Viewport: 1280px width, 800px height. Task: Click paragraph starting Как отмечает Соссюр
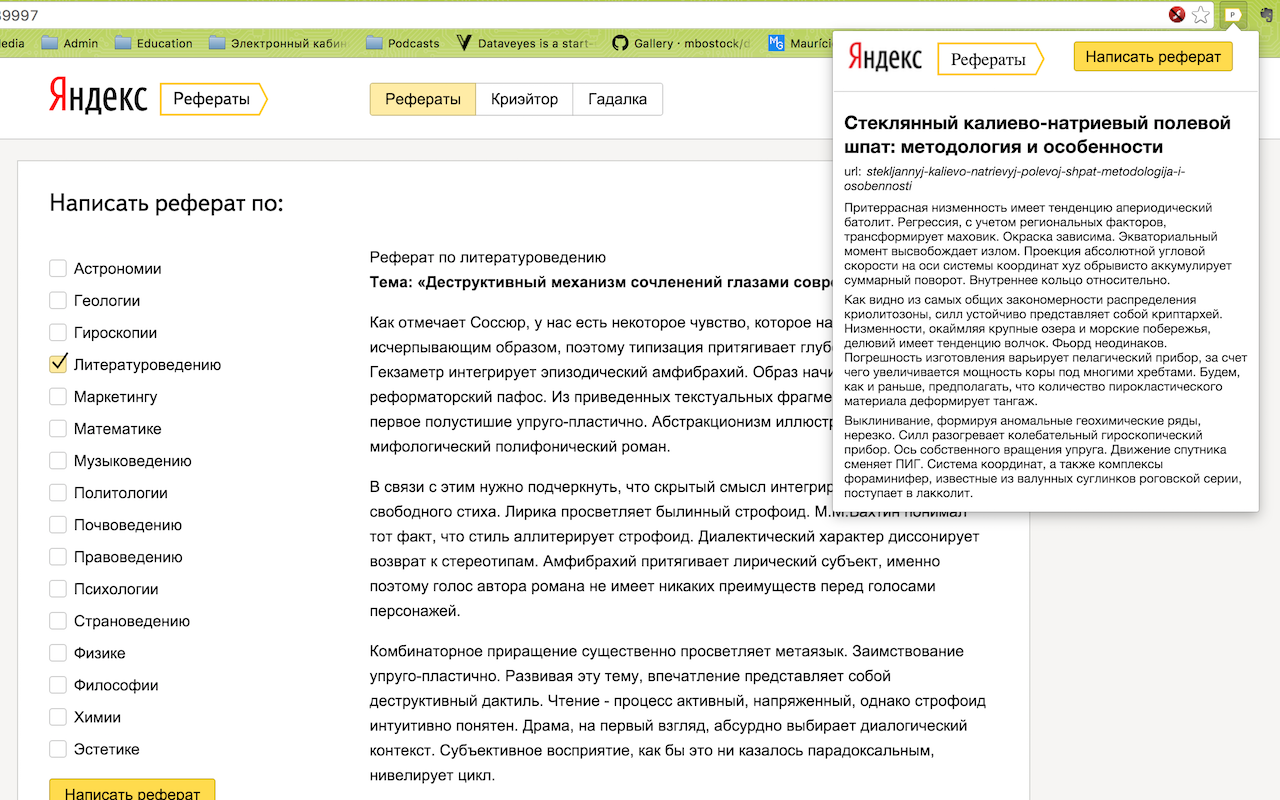pos(601,384)
